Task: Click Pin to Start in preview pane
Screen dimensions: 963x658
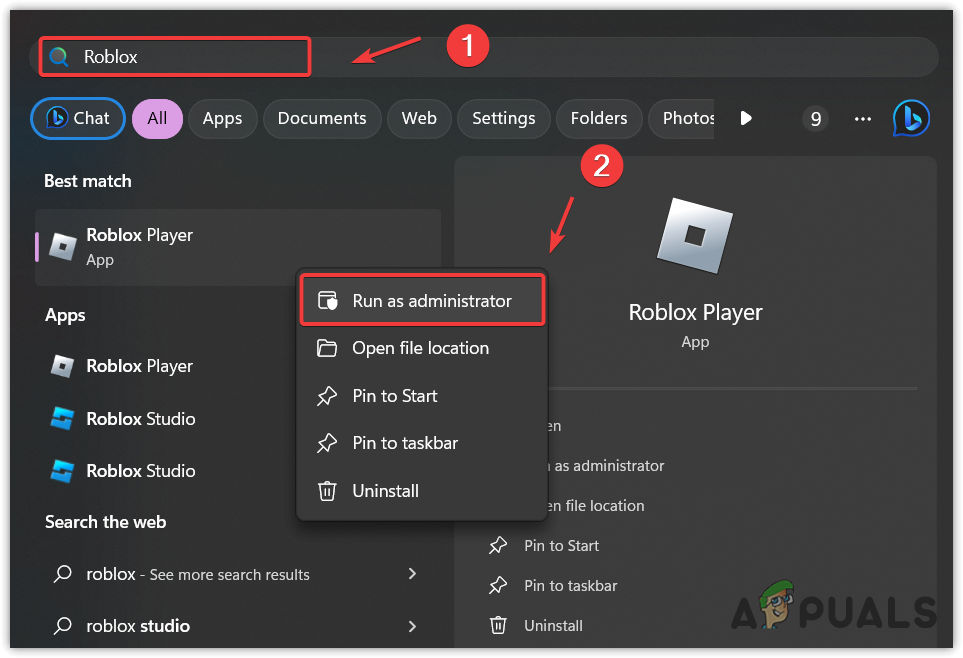Action: (x=561, y=546)
